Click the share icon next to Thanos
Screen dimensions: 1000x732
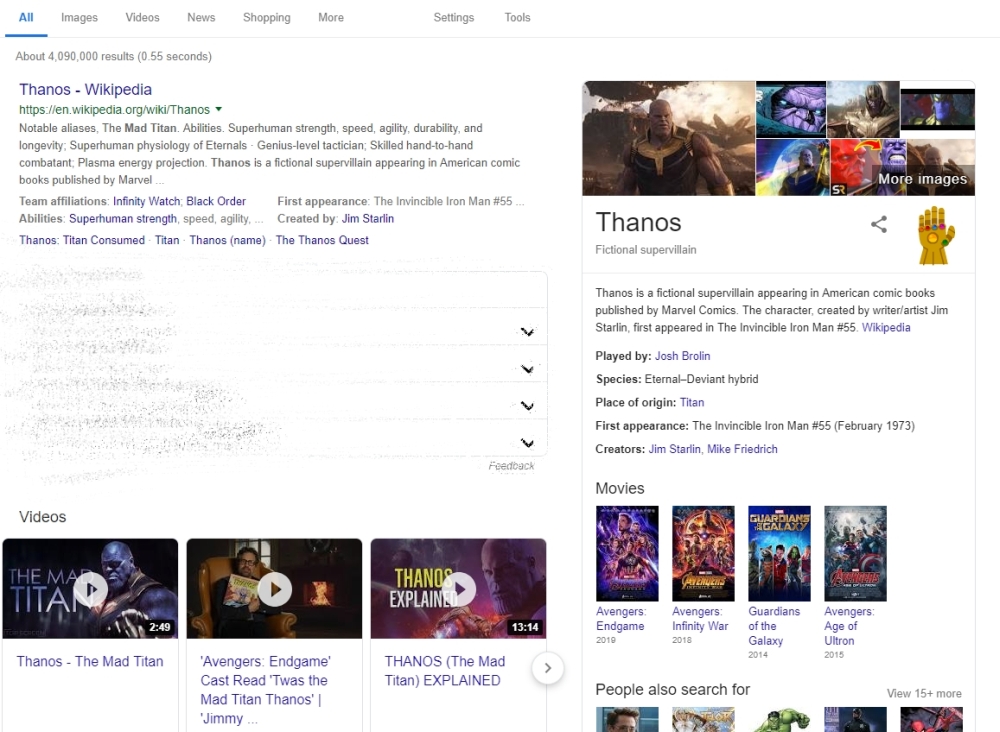(x=879, y=225)
